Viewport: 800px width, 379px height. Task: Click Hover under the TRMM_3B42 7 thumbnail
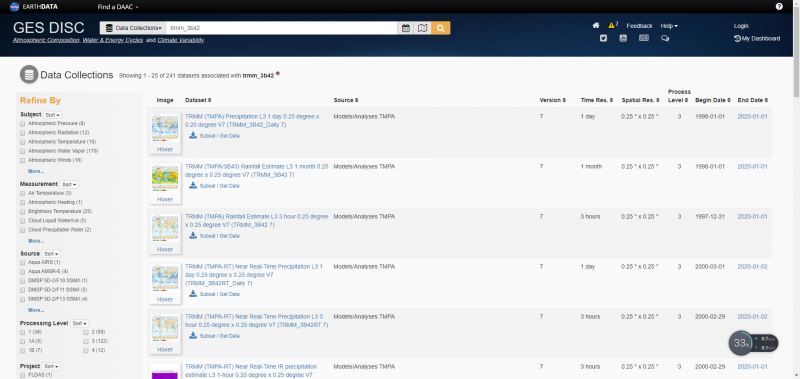coord(165,249)
